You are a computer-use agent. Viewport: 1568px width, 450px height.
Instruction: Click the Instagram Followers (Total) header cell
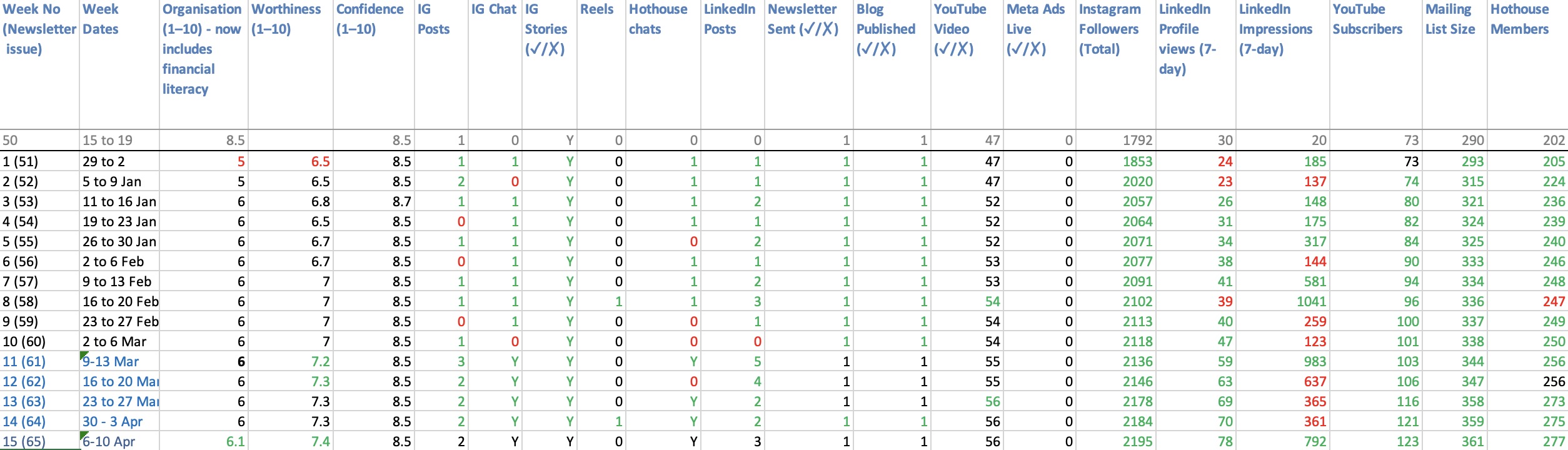[x=1115, y=64]
